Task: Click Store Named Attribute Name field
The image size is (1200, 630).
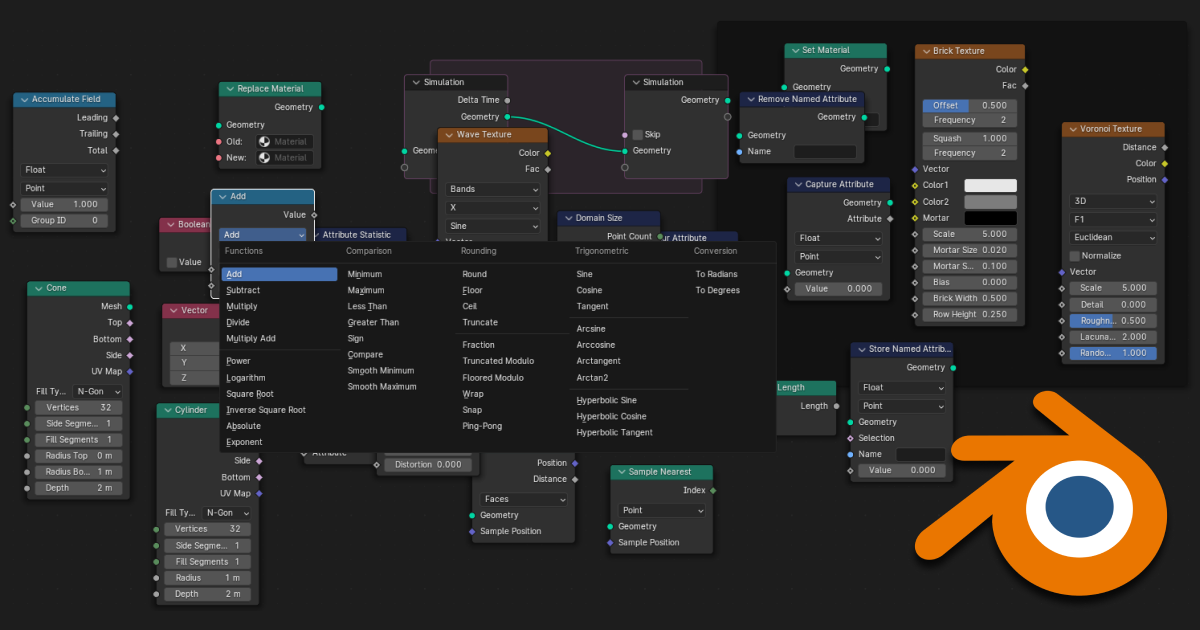Action: click(x=921, y=454)
